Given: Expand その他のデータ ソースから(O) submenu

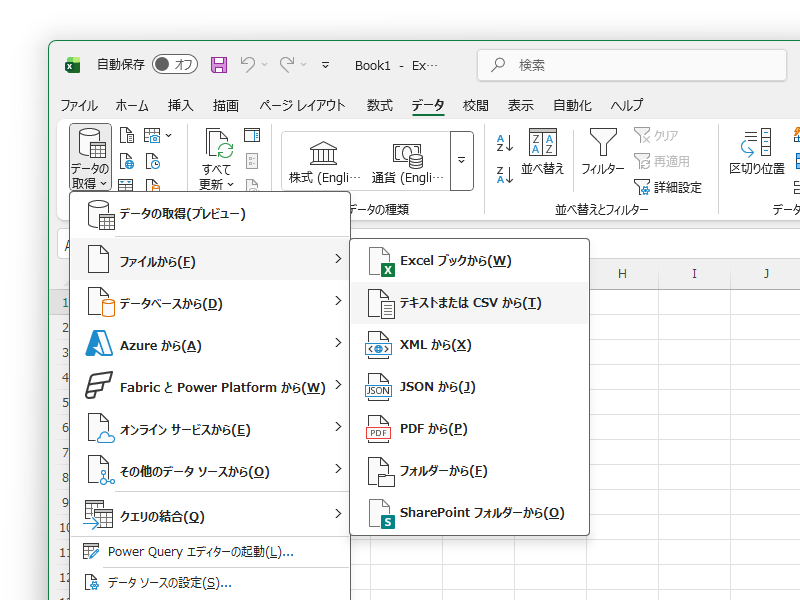Looking at the screenshot, I should 210,469.
